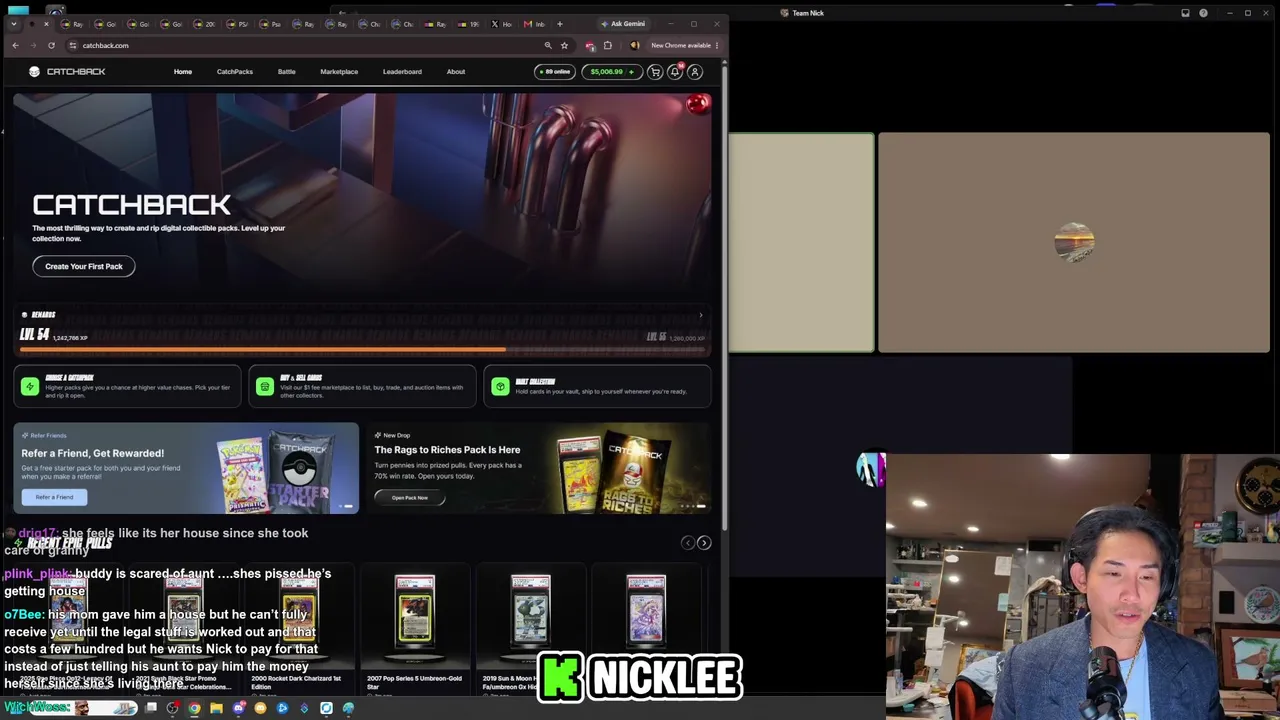
Task: Click the sunset avatar tile in Team Nick window
Action: pos(1074,243)
